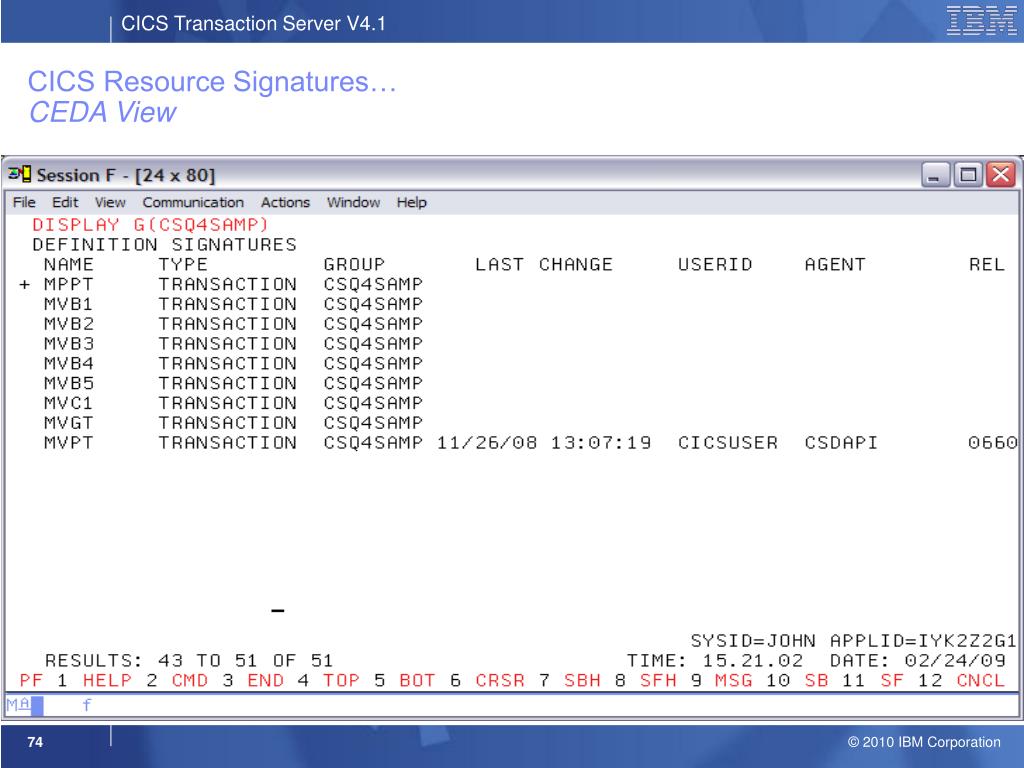Click the CSDAPI agent value
1024x768 pixels.
[x=841, y=443]
